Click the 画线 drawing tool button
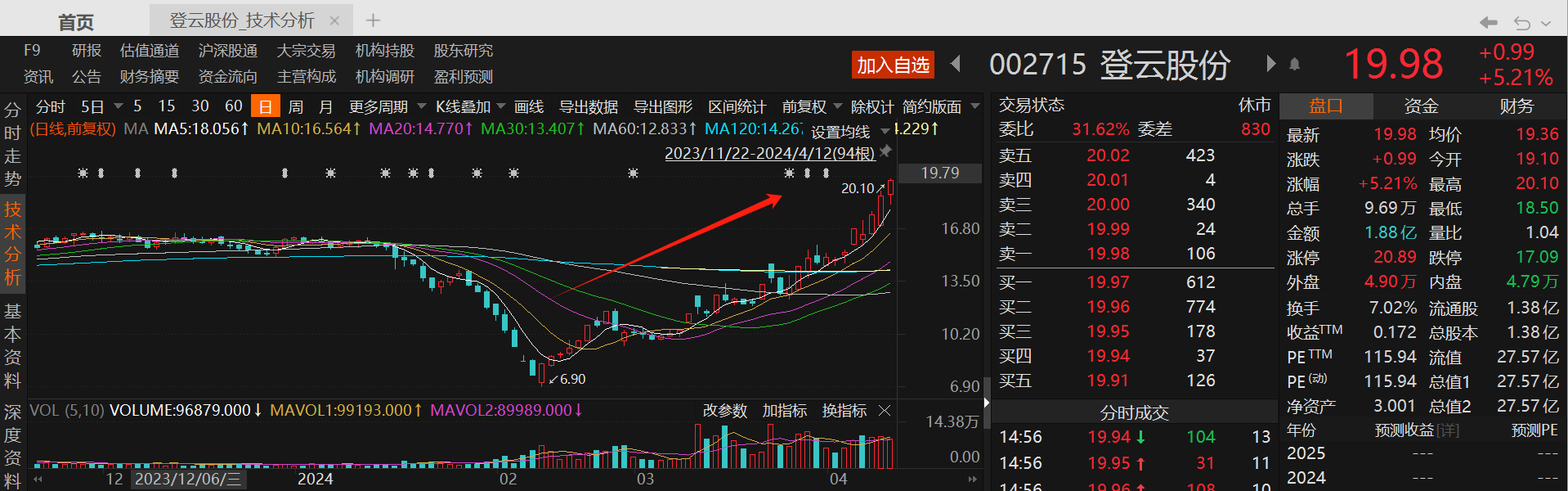Screen dimensions: 1568x491 click(529, 107)
